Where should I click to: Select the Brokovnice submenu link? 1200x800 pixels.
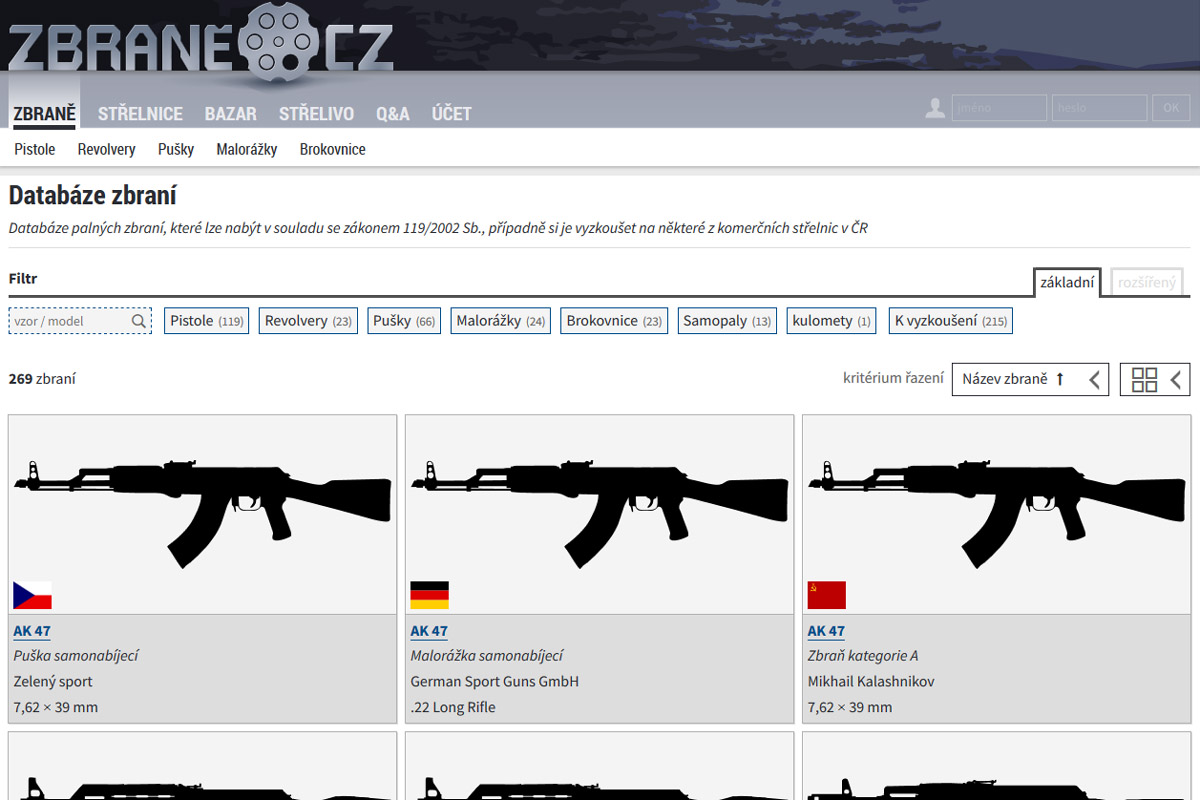pos(333,149)
